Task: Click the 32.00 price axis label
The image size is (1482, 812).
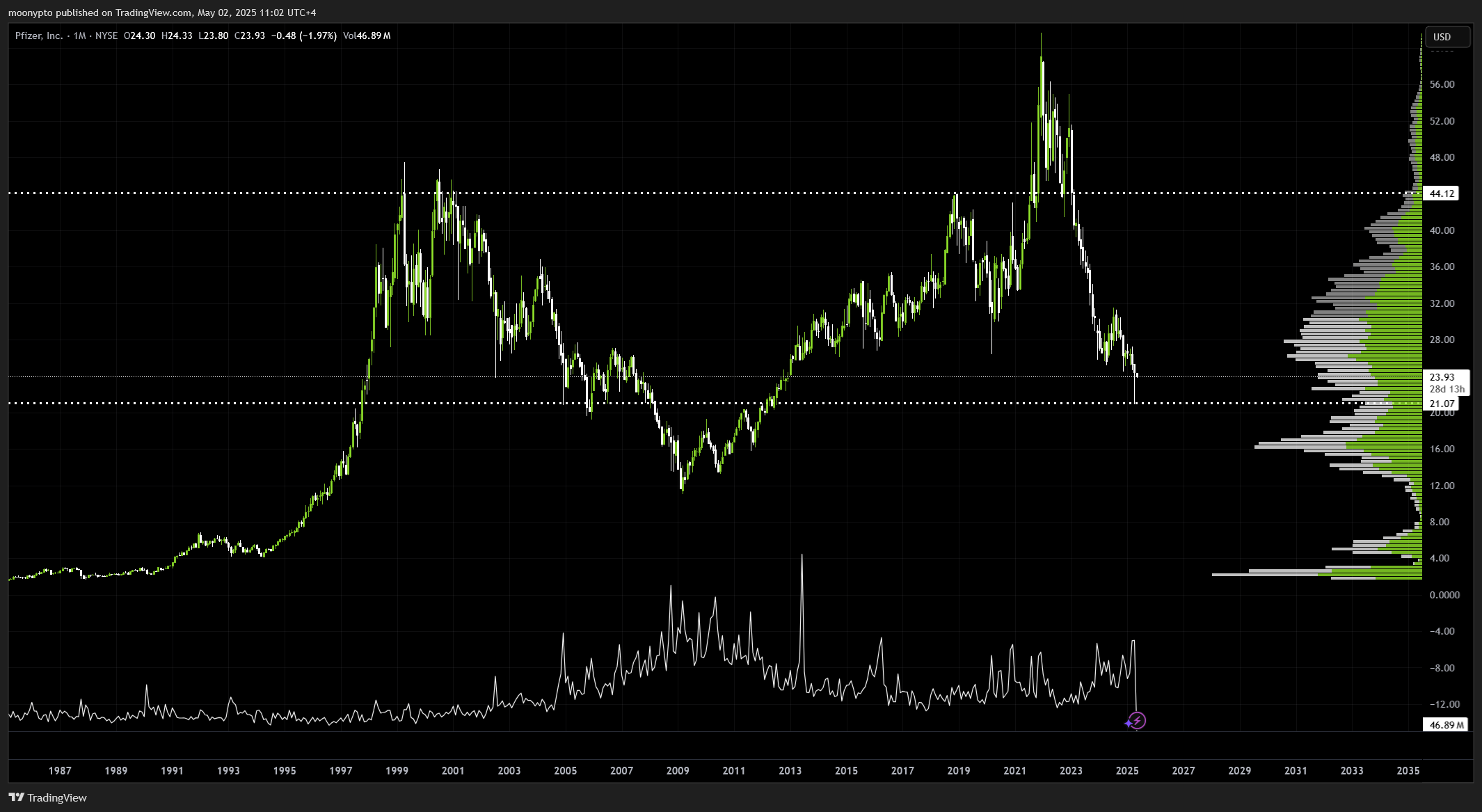Action: tap(1442, 303)
